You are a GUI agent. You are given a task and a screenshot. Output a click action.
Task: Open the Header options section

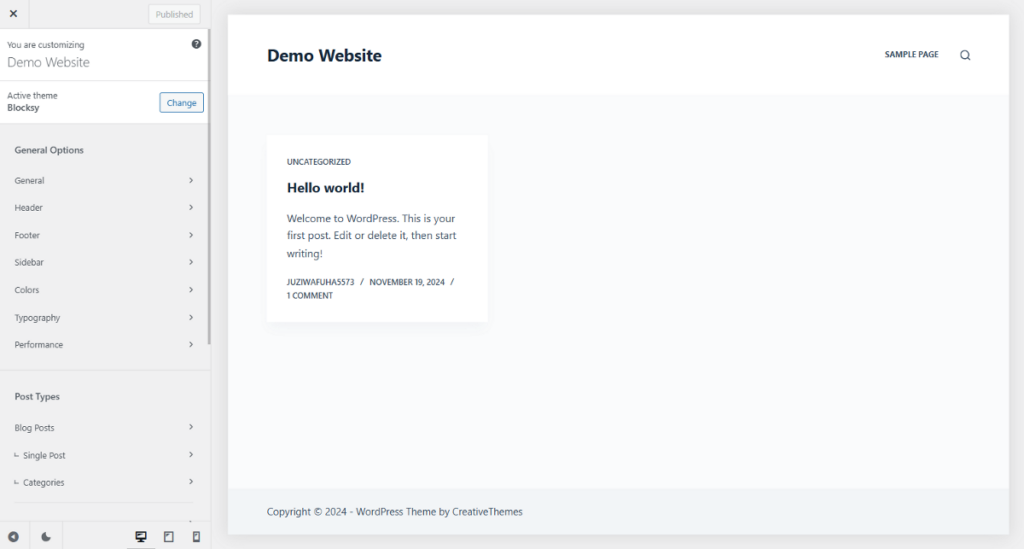[104, 208]
